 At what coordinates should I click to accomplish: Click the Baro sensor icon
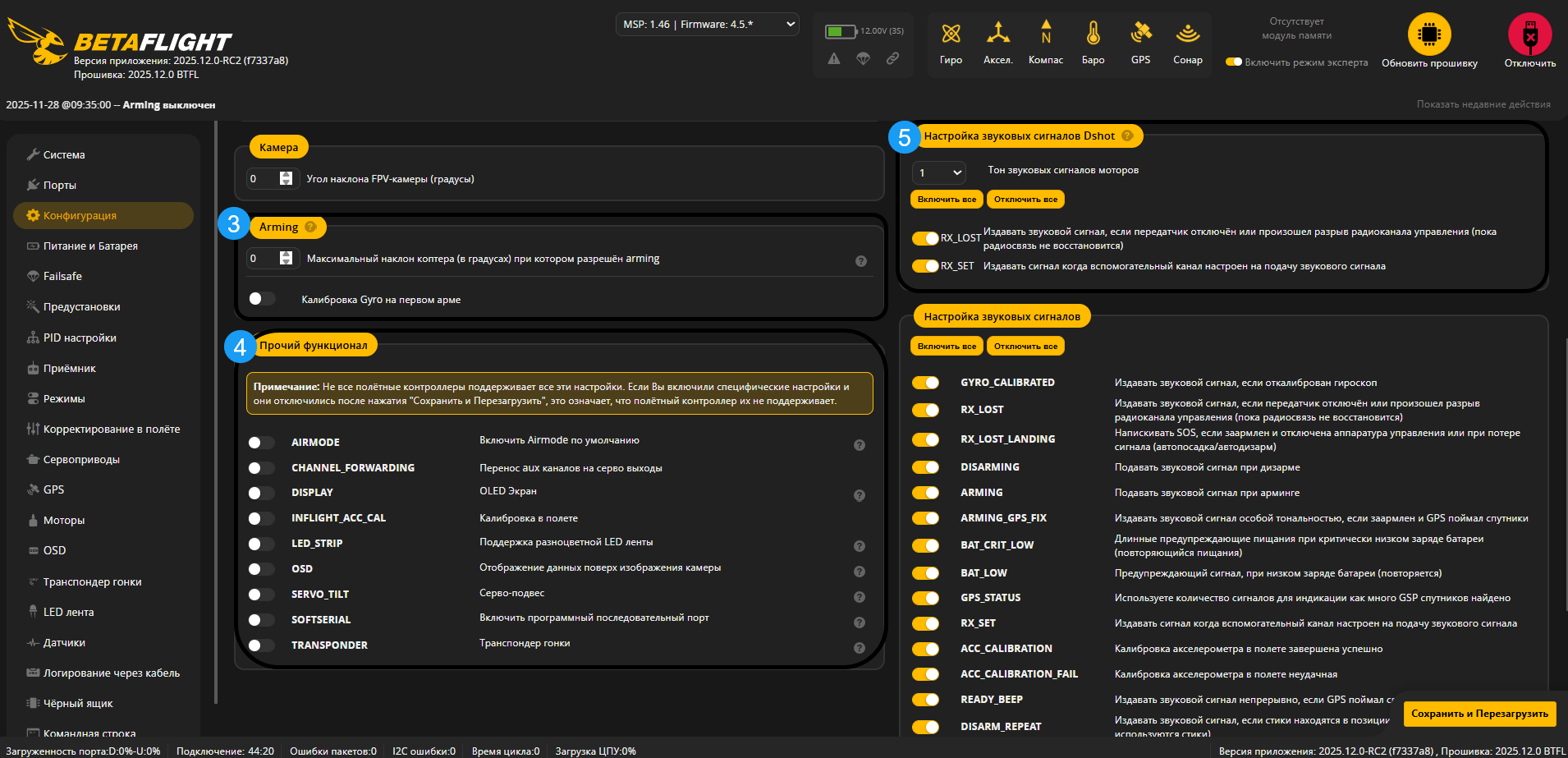[1093, 34]
